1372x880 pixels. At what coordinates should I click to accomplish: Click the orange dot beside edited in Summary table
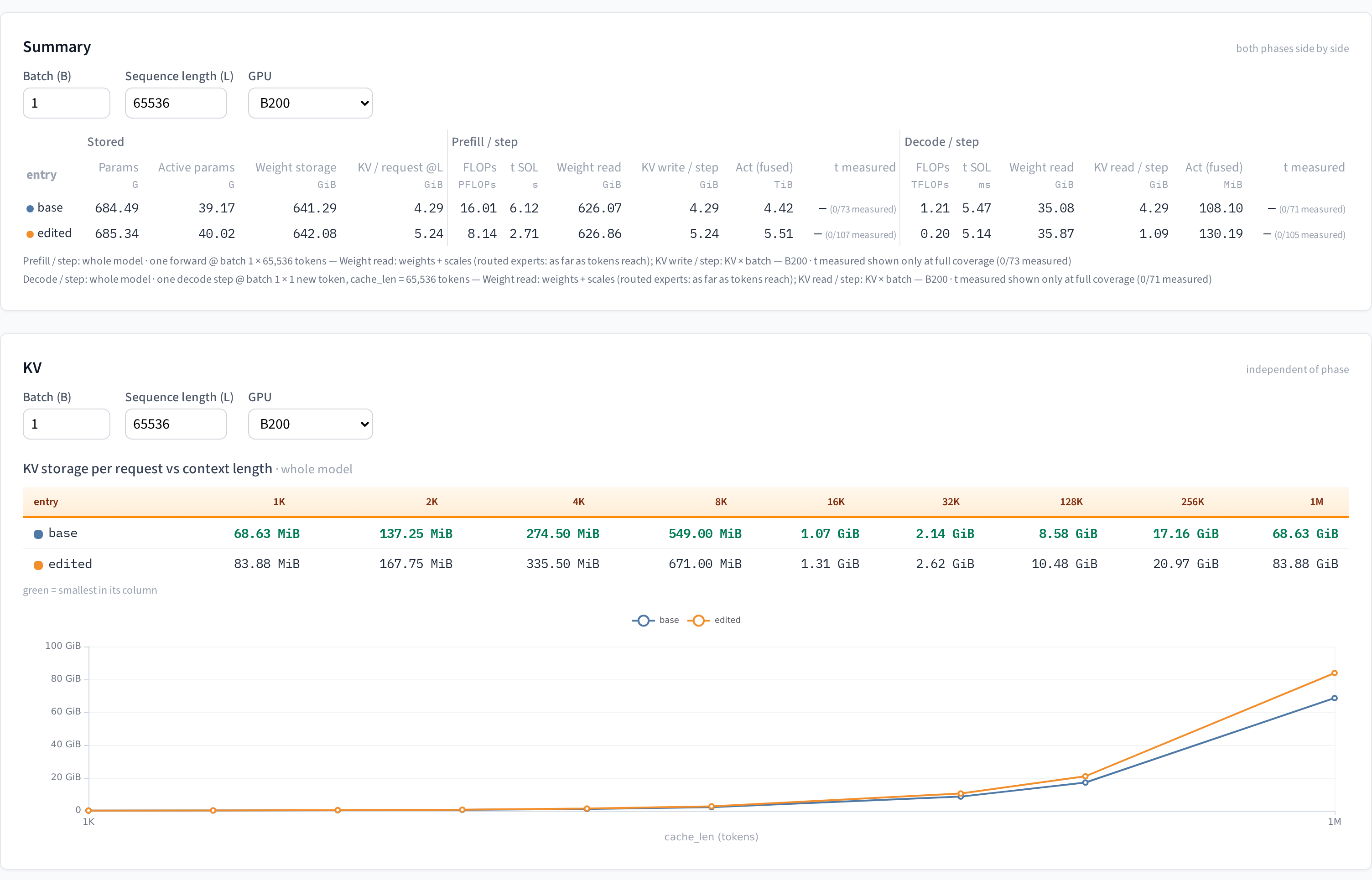pyautogui.click(x=30, y=234)
